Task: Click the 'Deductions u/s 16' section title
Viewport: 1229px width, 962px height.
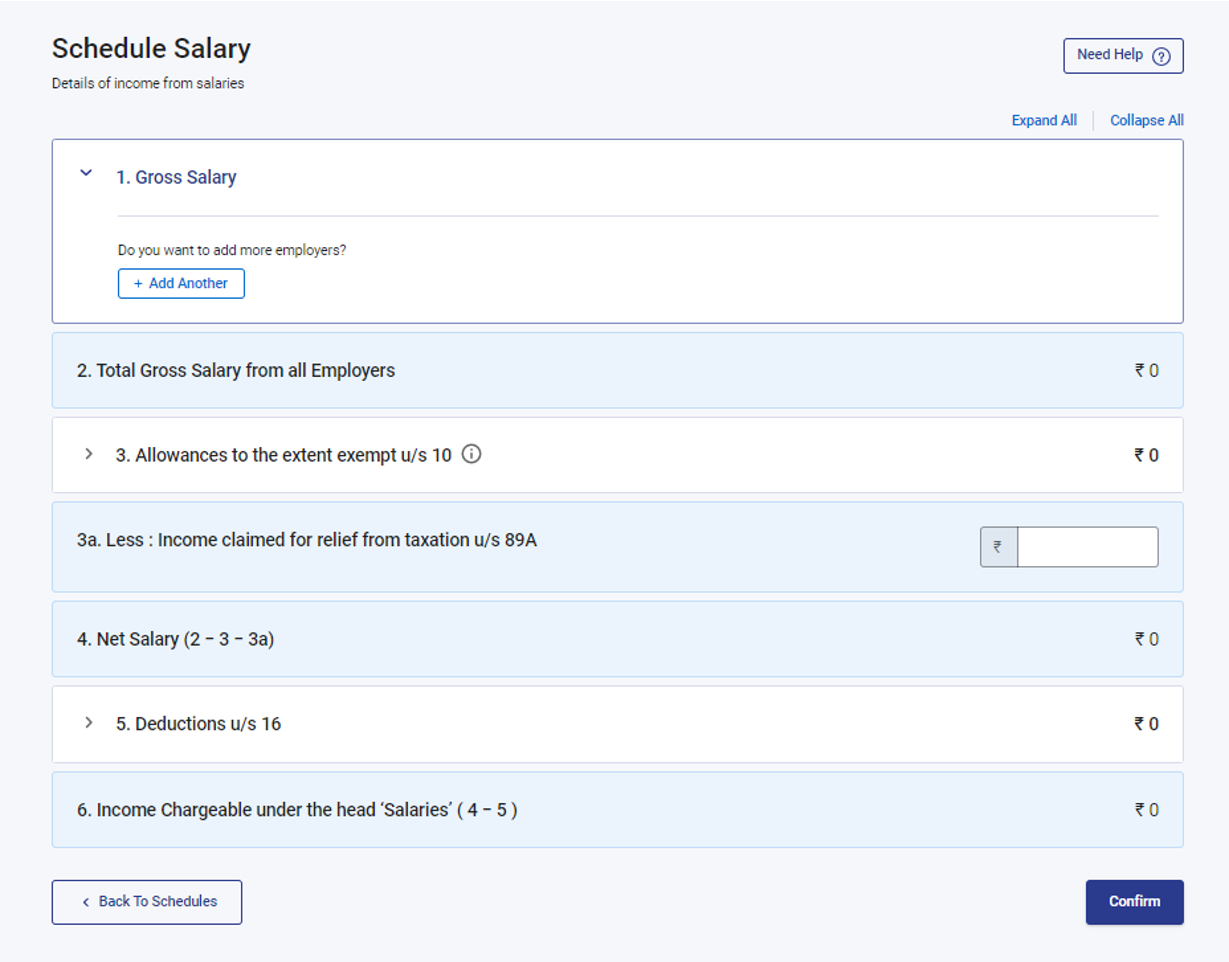Action: [x=198, y=724]
